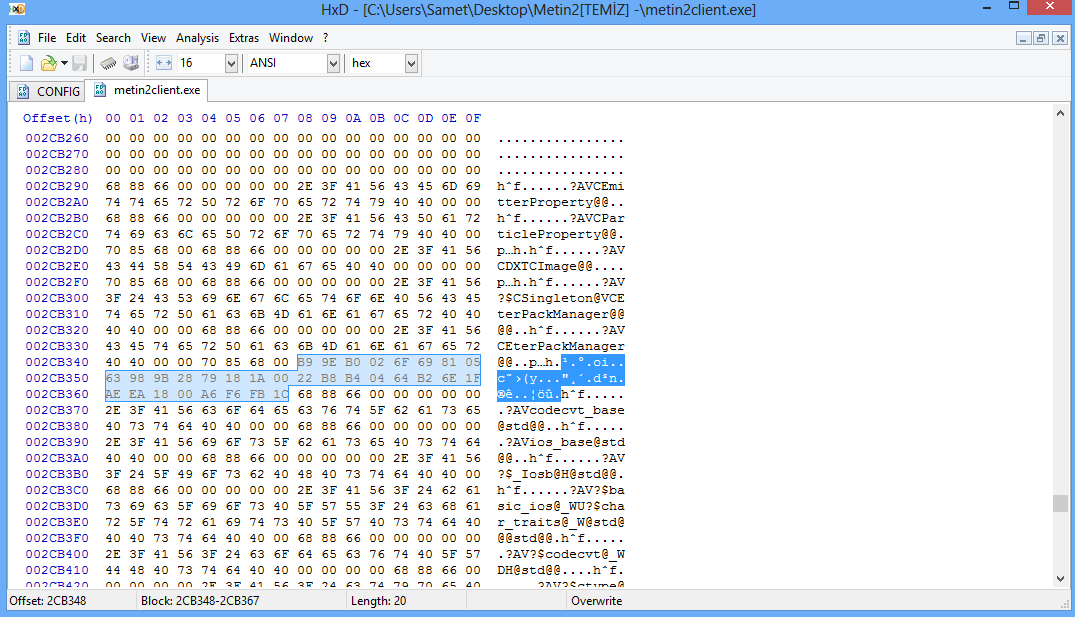The width and height of the screenshot is (1075, 617).
Task: Open the Edit menu
Action: pyautogui.click(x=75, y=38)
